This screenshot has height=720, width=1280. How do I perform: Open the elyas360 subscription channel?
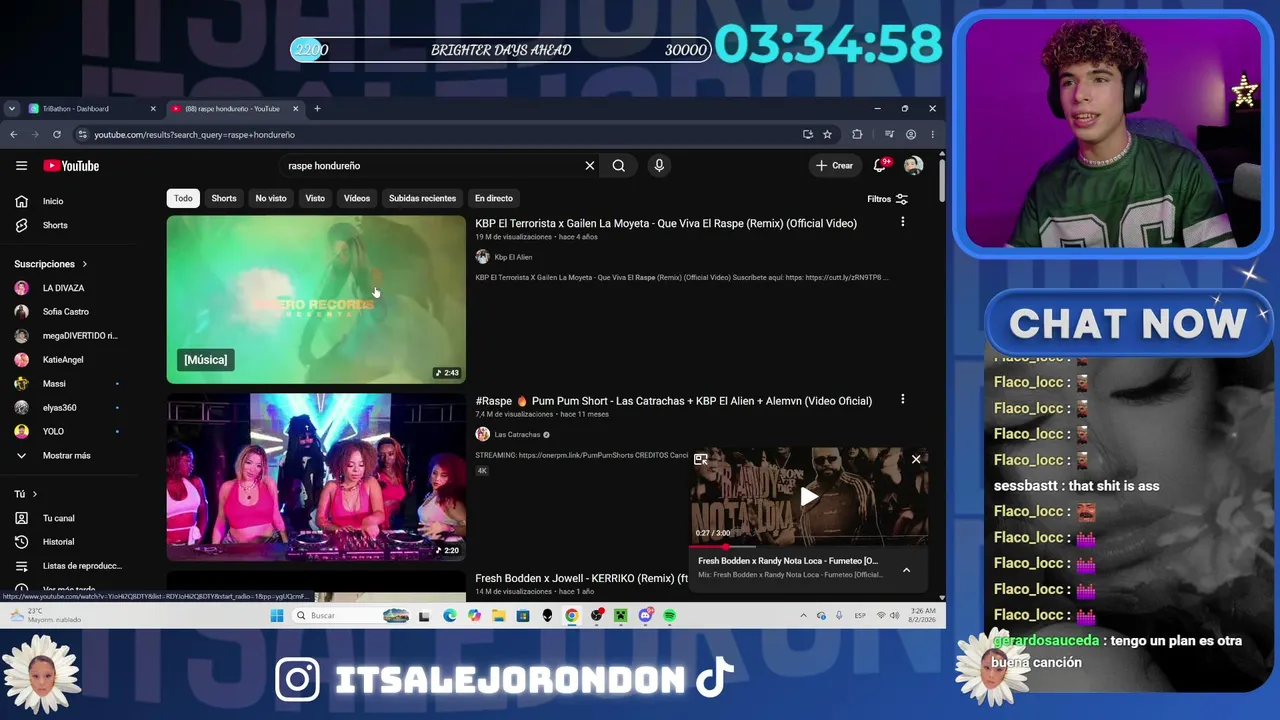click(x=60, y=408)
